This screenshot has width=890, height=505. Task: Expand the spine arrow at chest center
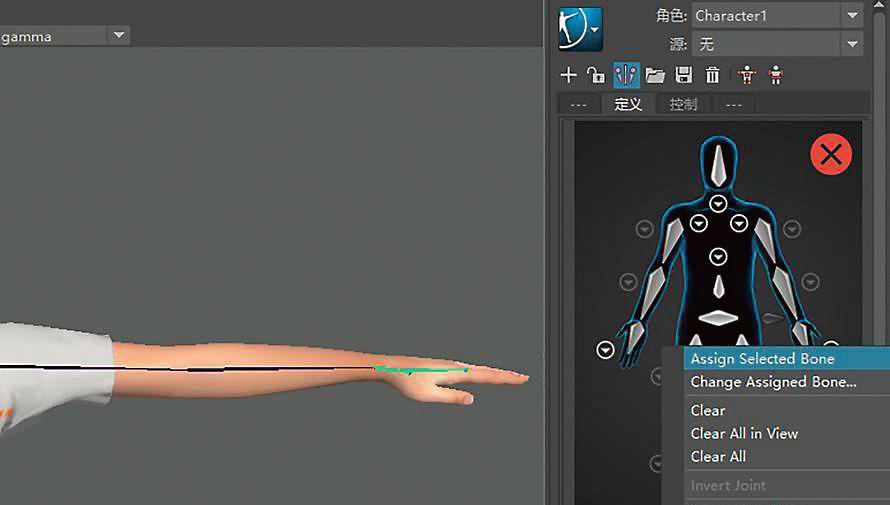[x=718, y=257]
